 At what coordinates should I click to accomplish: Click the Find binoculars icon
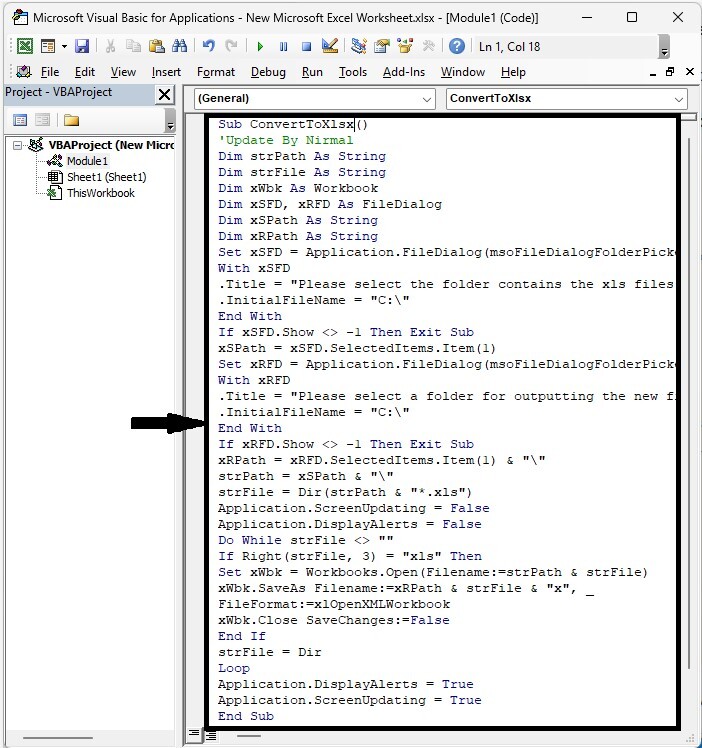click(x=179, y=46)
